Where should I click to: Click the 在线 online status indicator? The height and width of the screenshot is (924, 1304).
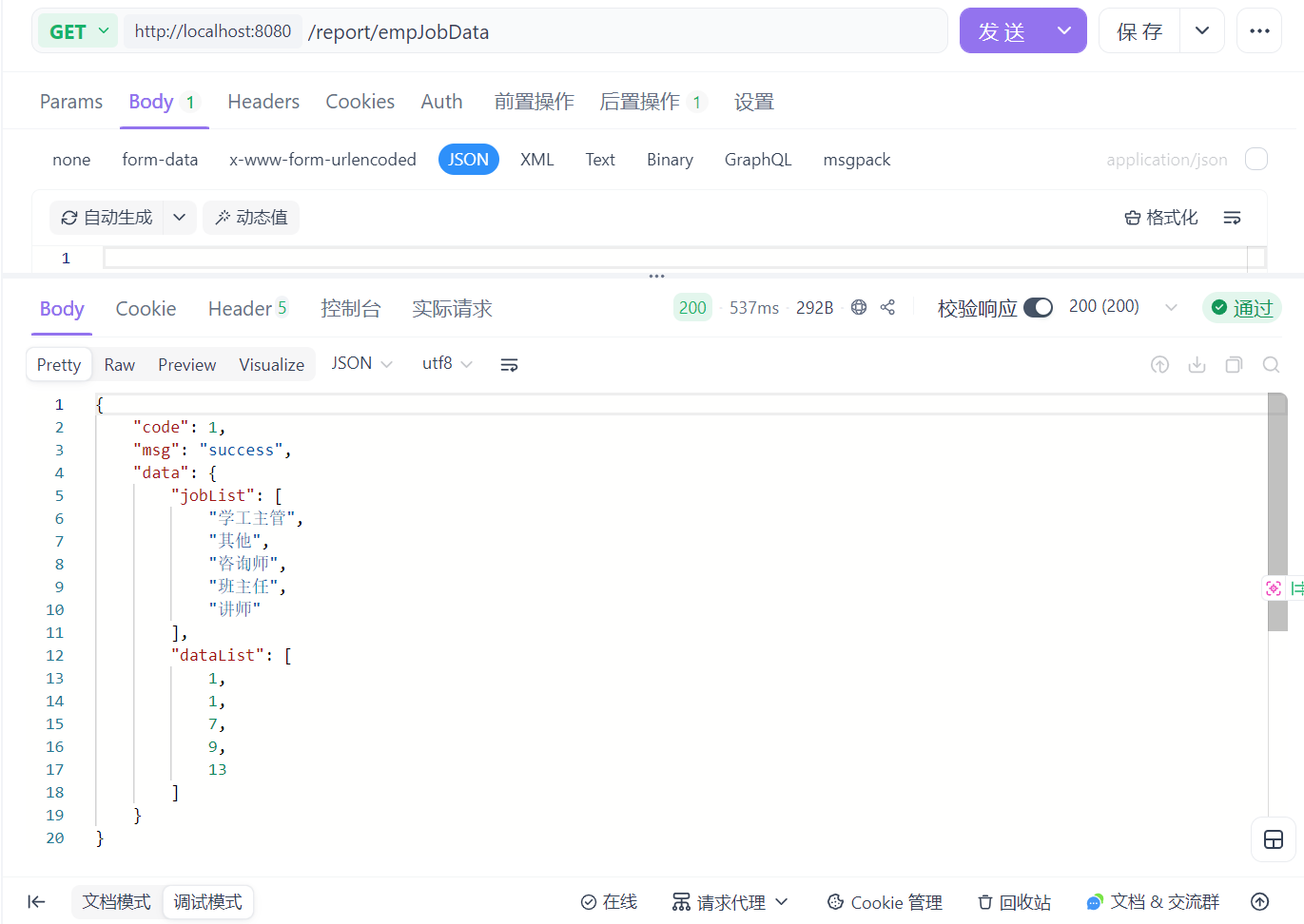tap(609, 902)
